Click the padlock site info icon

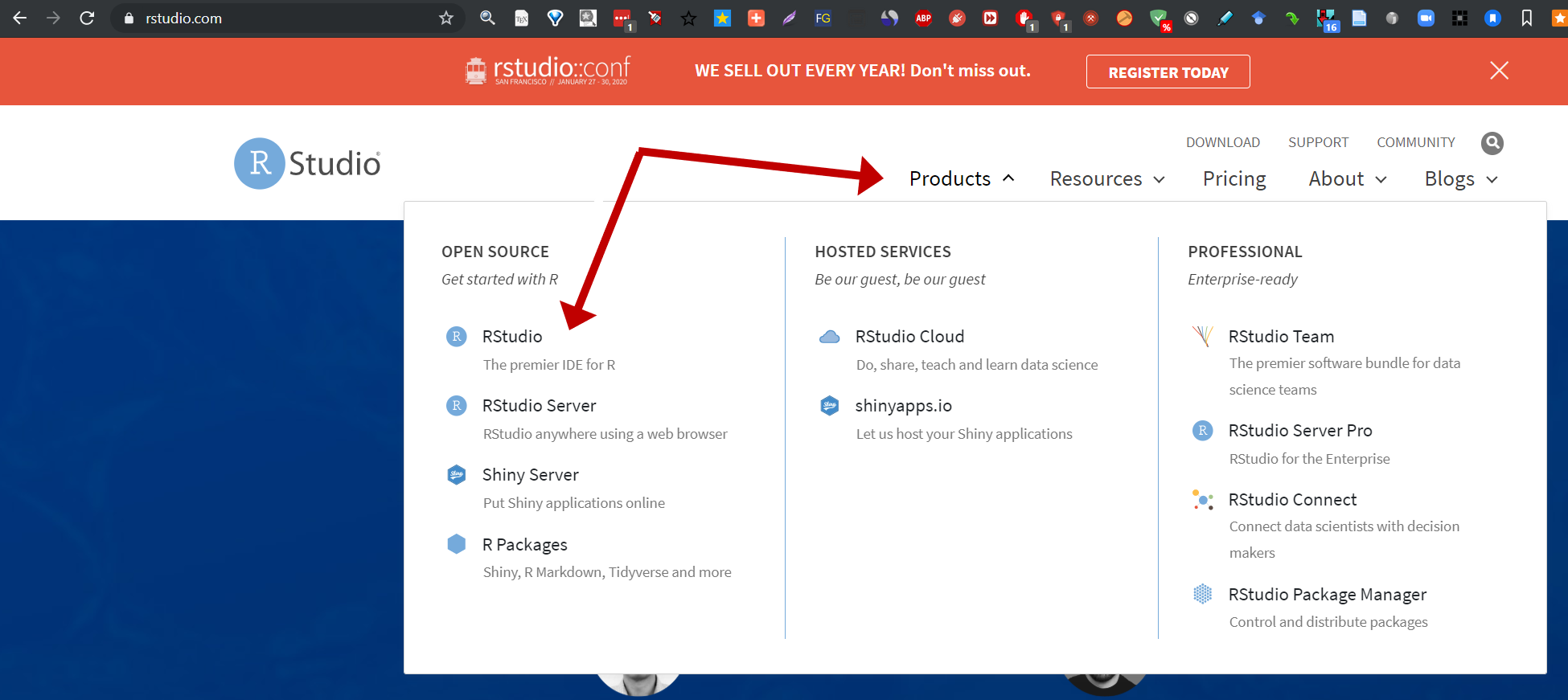point(129,18)
